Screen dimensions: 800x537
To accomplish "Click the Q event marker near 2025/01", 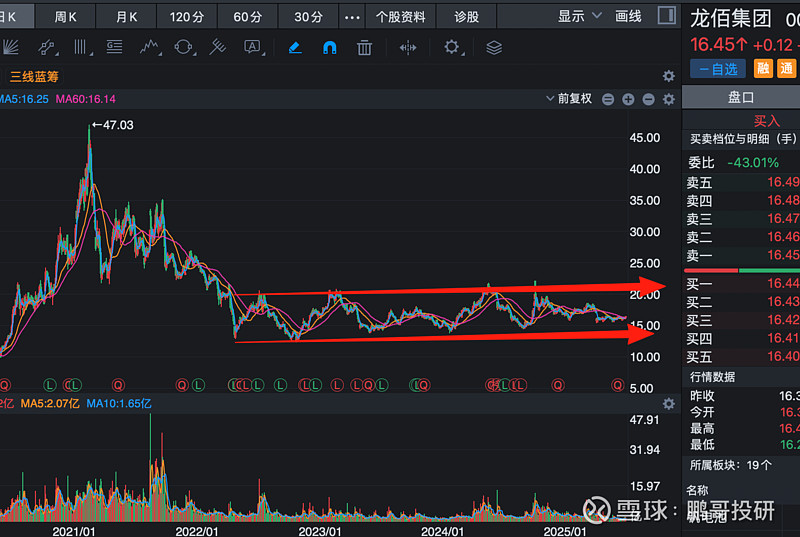I will (558, 385).
